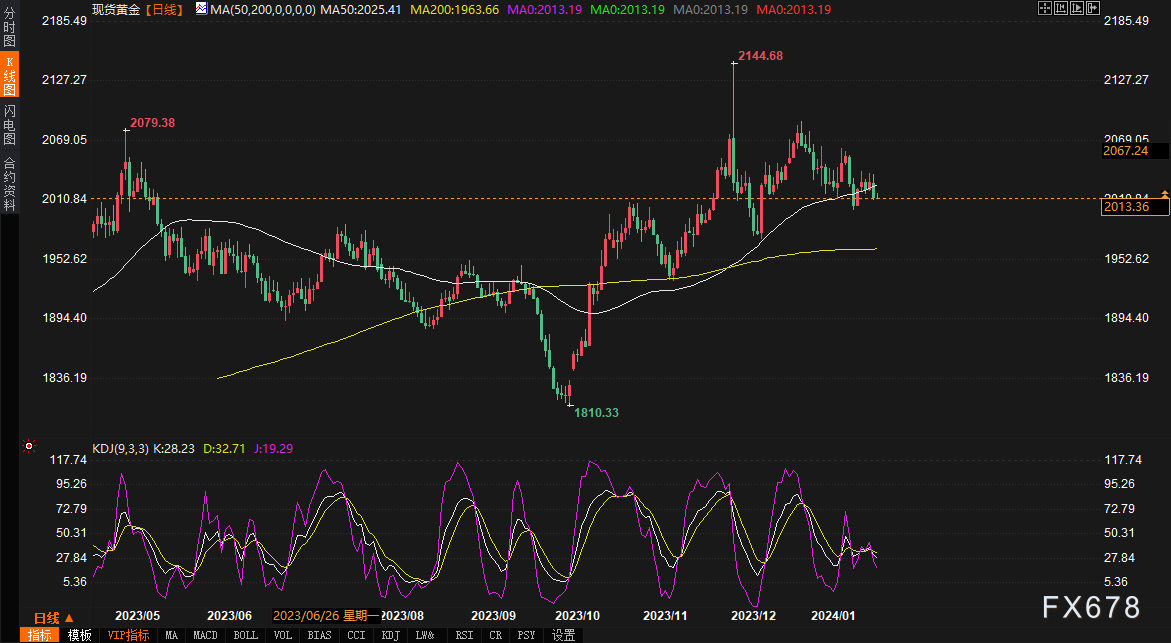Screen dimensions: 1171x643
Task: Click the MA indicator chart icon
Action: coord(203,8)
